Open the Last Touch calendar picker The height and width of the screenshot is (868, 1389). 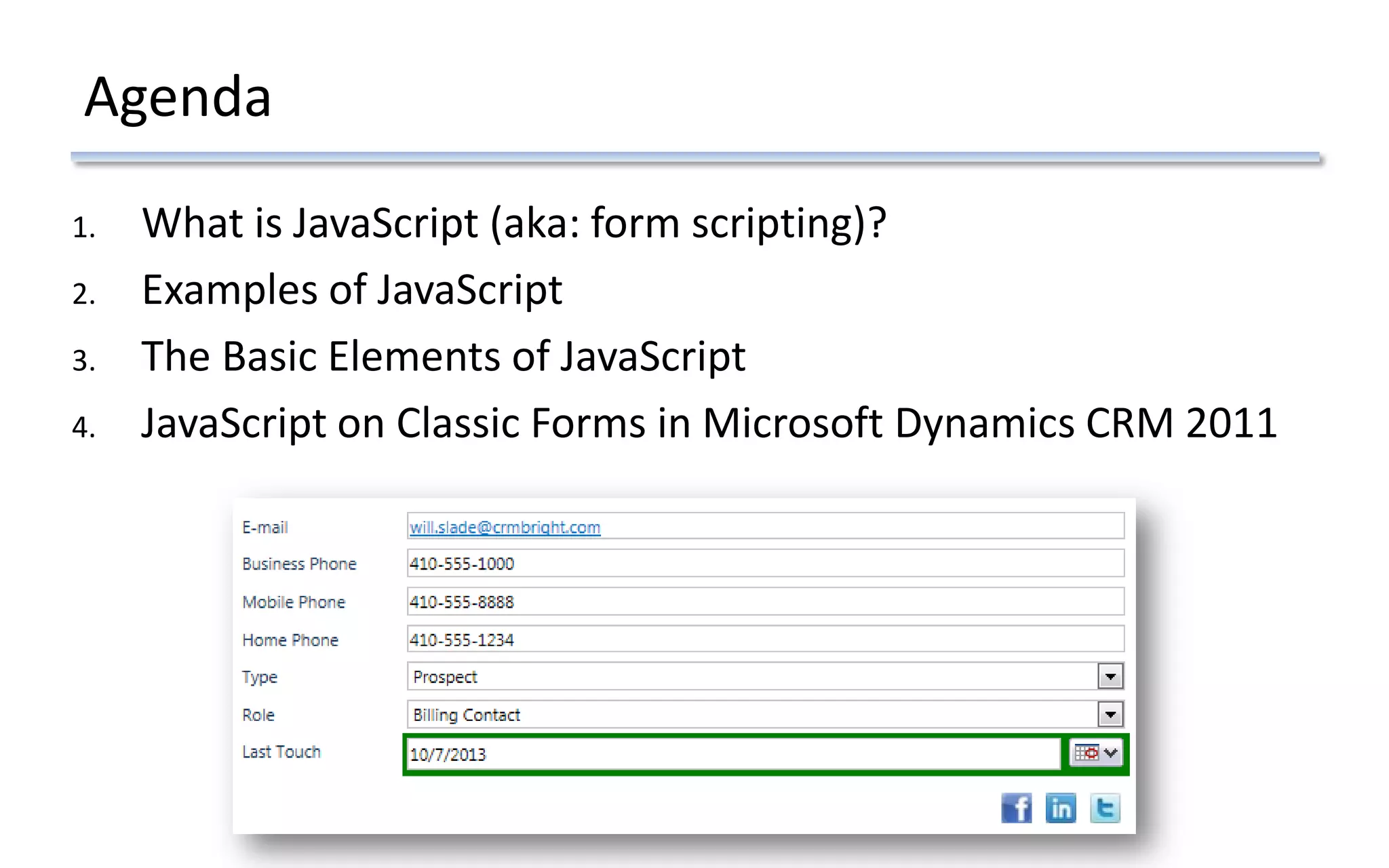(1096, 753)
